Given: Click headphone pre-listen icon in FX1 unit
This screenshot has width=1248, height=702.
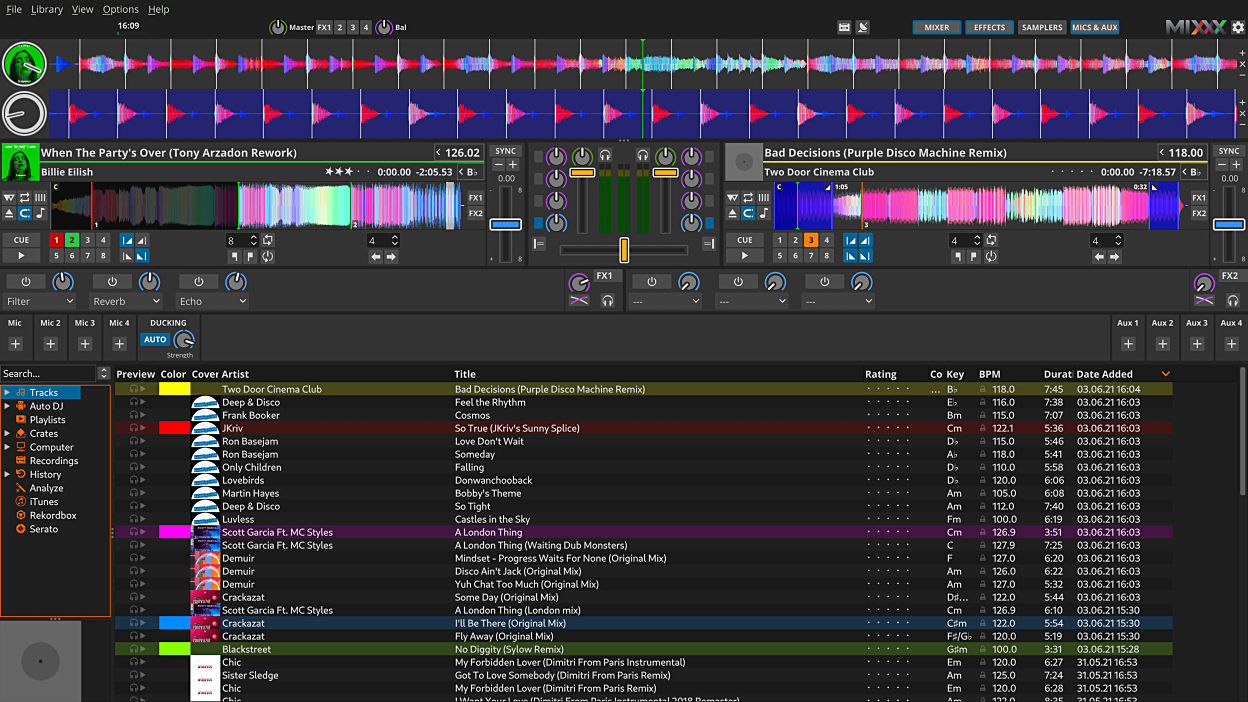Looking at the screenshot, I should (x=607, y=301).
